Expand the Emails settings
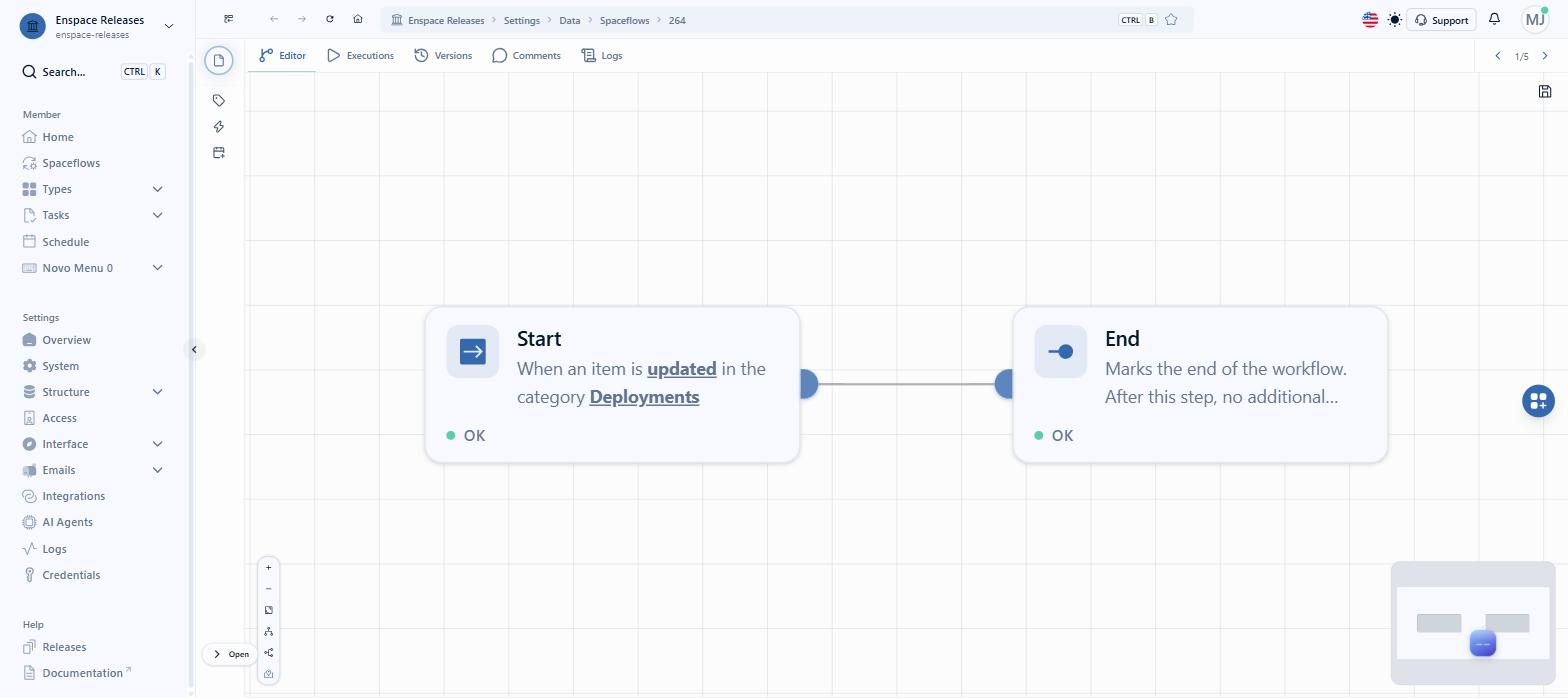This screenshot has width=1568, height=698. click(157, 470)
